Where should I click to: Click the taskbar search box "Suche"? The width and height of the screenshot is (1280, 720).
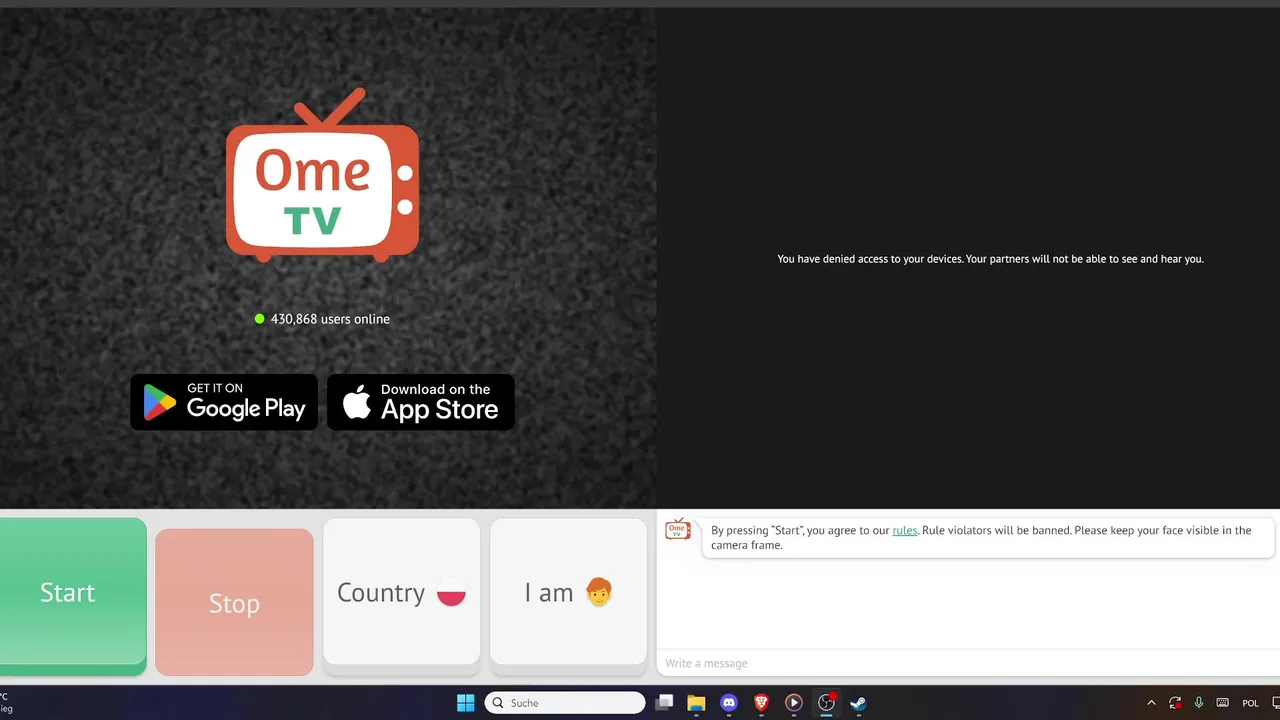(x=565, y=703)
